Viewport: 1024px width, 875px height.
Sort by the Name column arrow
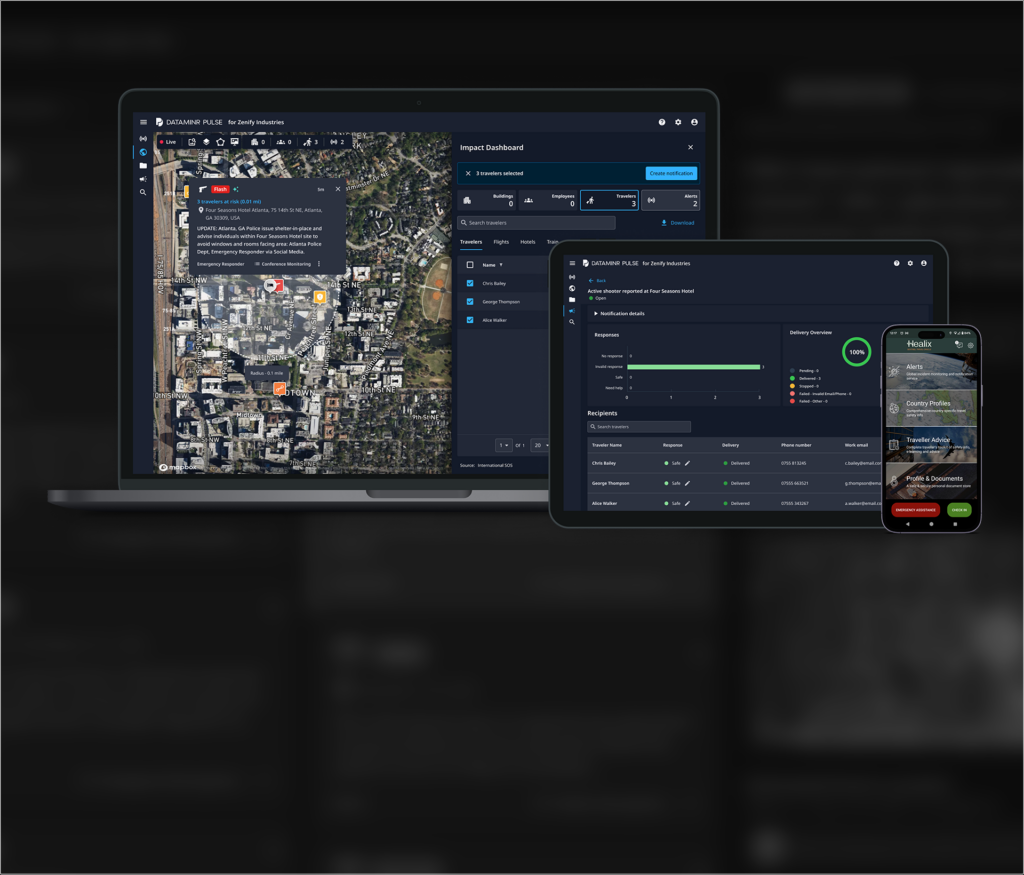click(x=501, y=265)
